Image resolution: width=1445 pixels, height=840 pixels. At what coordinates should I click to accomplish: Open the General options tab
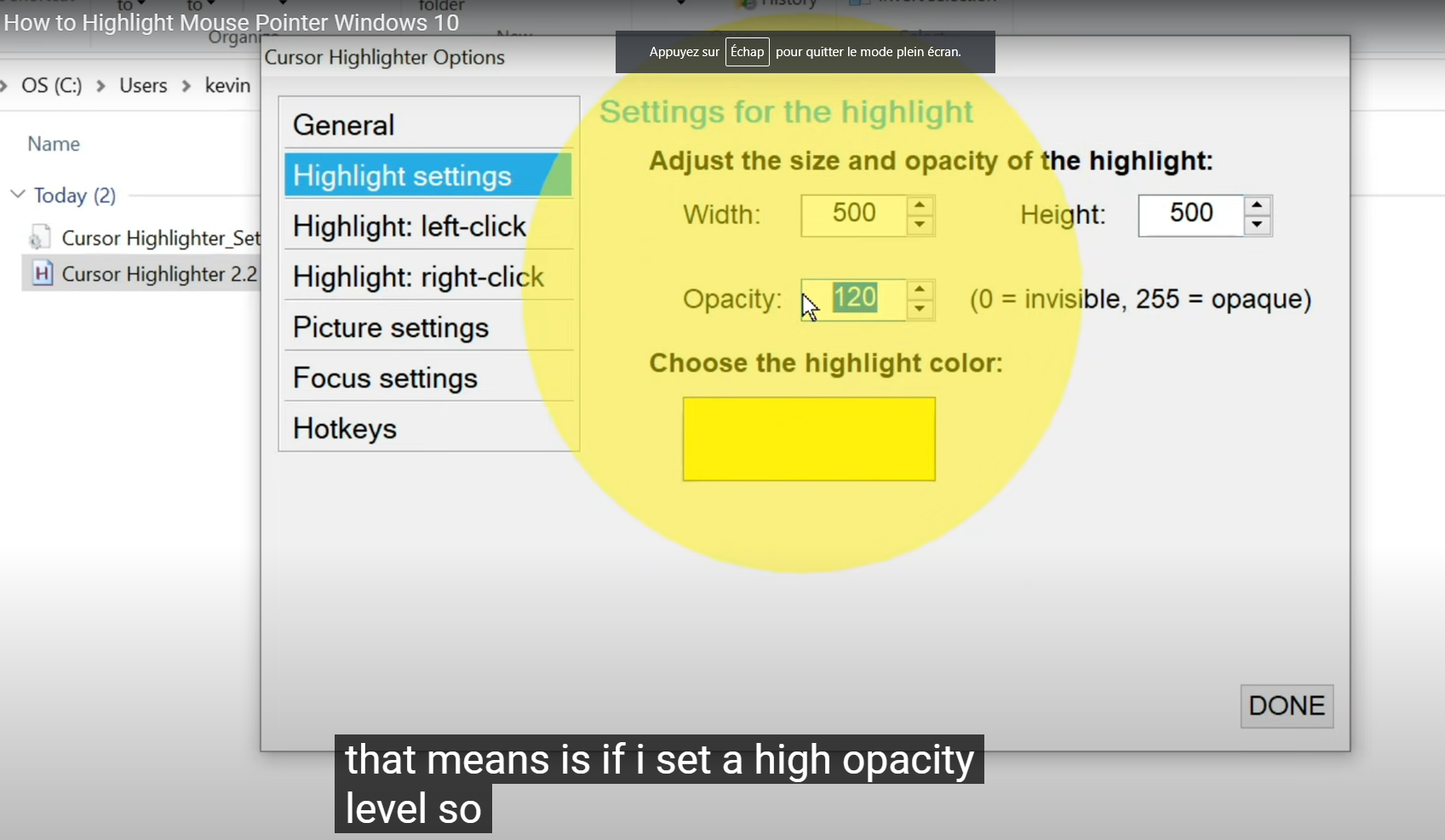pos(428,125)
